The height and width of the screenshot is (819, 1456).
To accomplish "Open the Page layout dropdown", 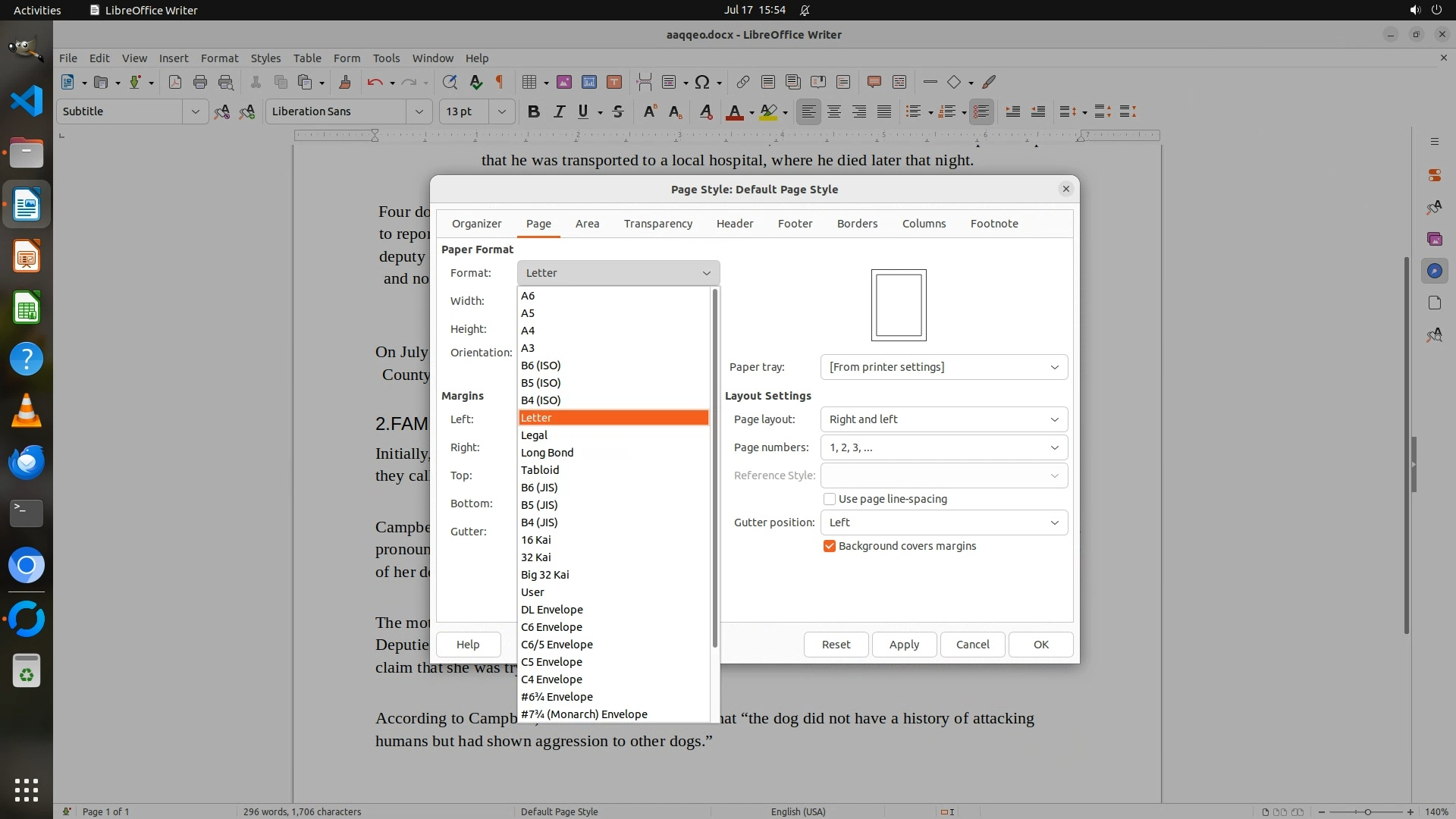I will pyautogui.click(x=943, y=419).
